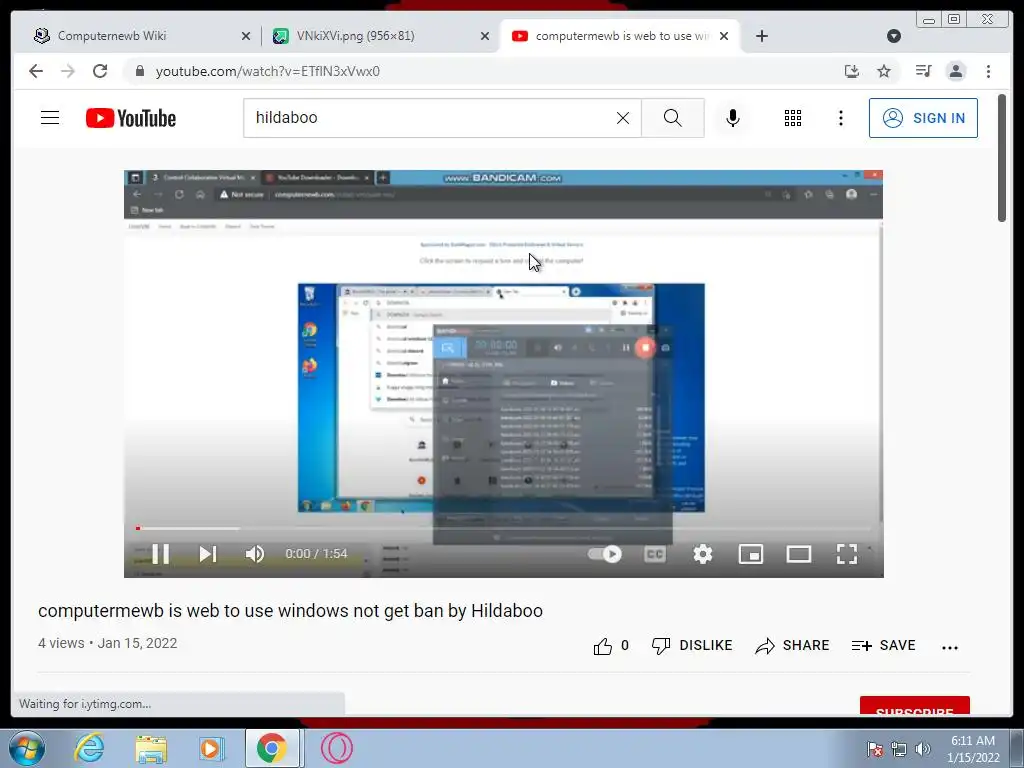Open the Chrome profile avatar
The width and height of the screenshot is (1024, 768).
tap(955, 71)
